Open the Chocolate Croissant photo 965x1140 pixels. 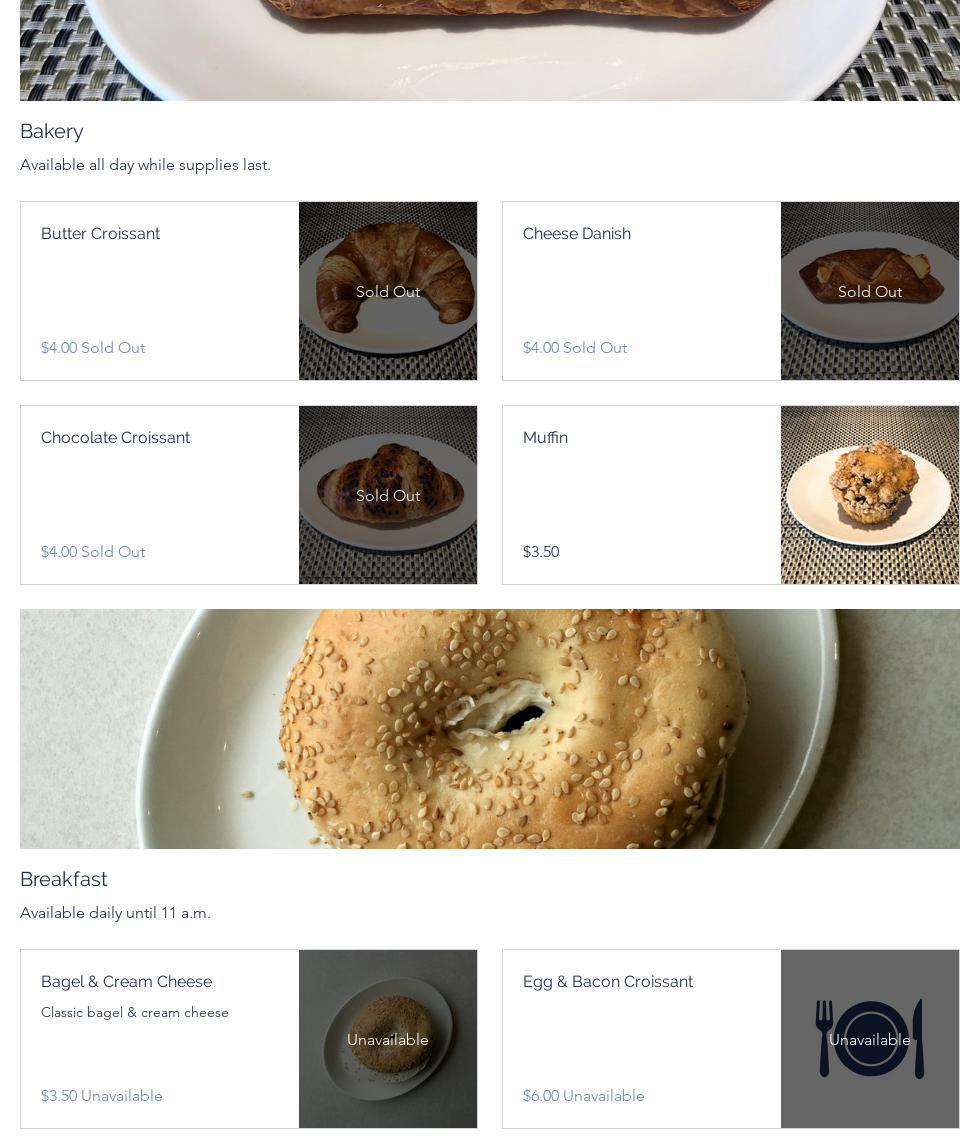pos(388,495)
